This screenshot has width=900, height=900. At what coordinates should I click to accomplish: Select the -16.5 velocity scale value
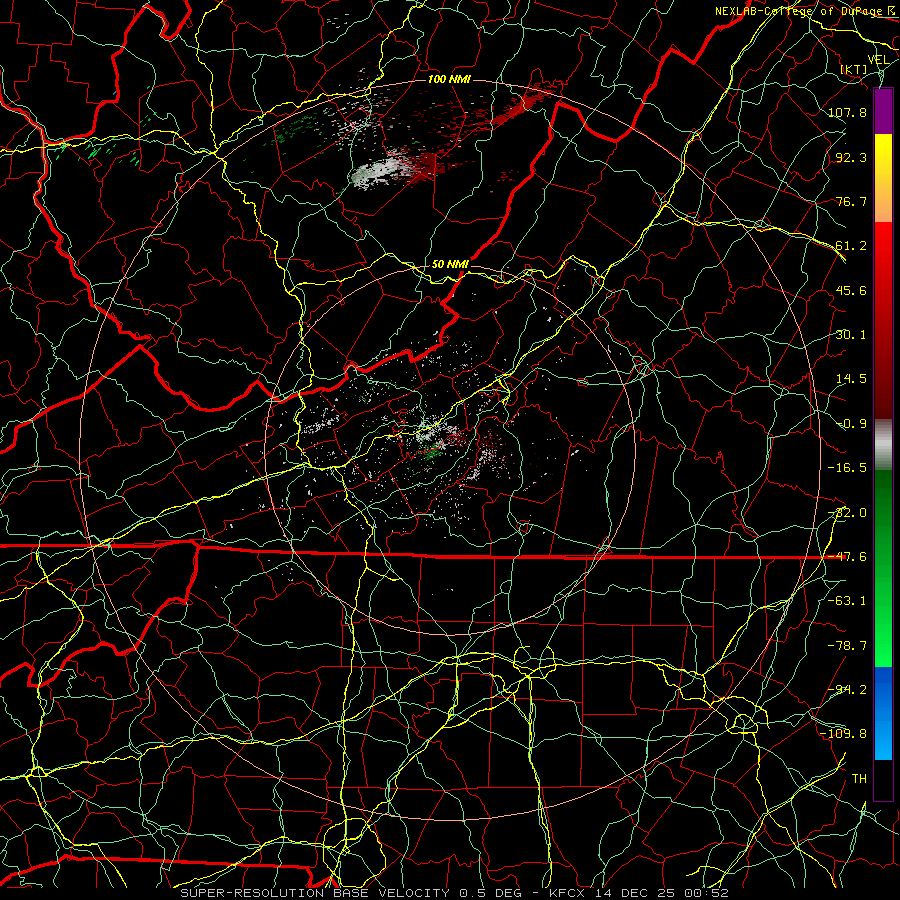(847, 467)
